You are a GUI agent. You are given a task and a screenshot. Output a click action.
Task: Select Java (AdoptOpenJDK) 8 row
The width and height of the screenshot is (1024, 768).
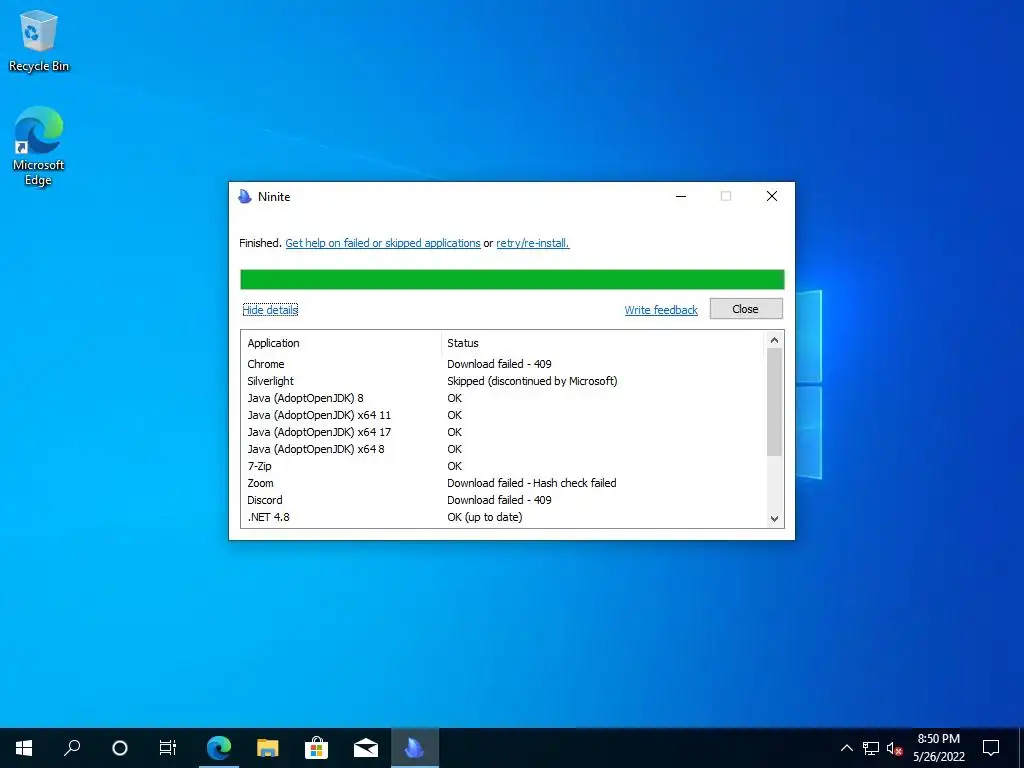click(503, 398)
